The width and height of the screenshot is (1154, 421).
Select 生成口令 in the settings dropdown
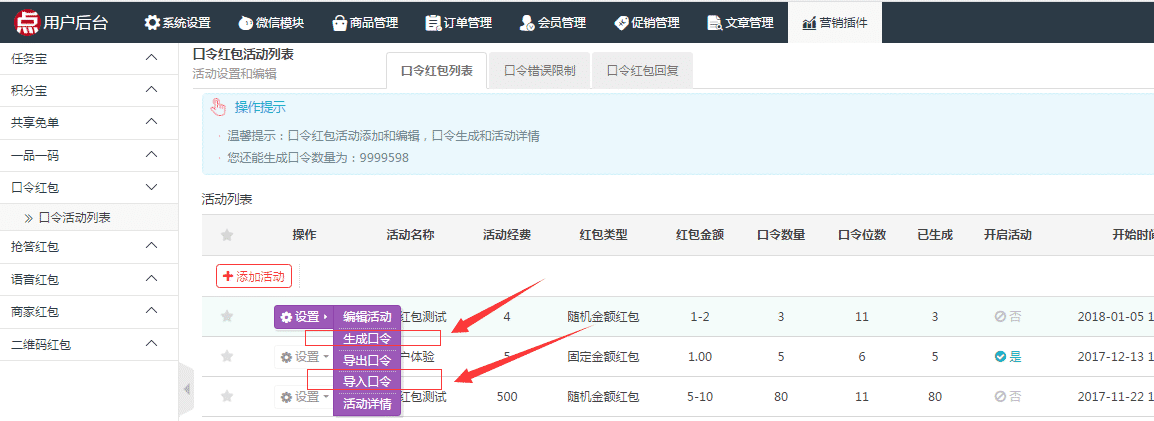367,338
